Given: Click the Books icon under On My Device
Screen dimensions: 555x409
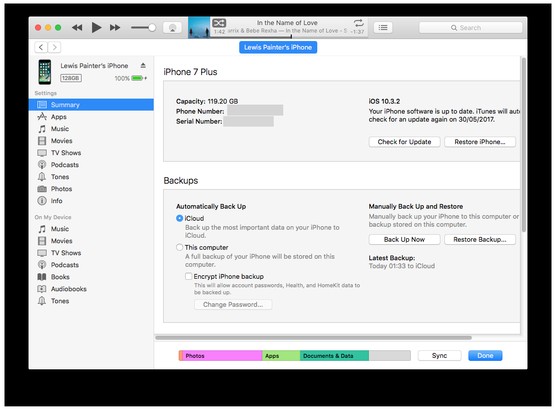Looking at the screenshot, I should [42, 277].
